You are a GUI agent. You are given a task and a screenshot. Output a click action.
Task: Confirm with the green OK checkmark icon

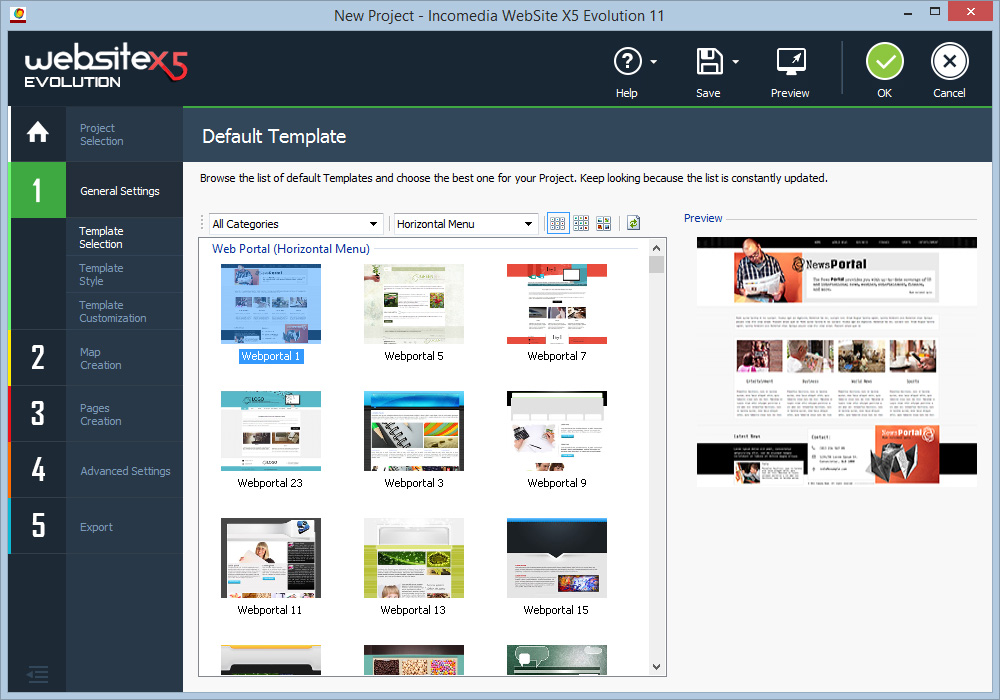pyautogui.click(x=884, y=62)
